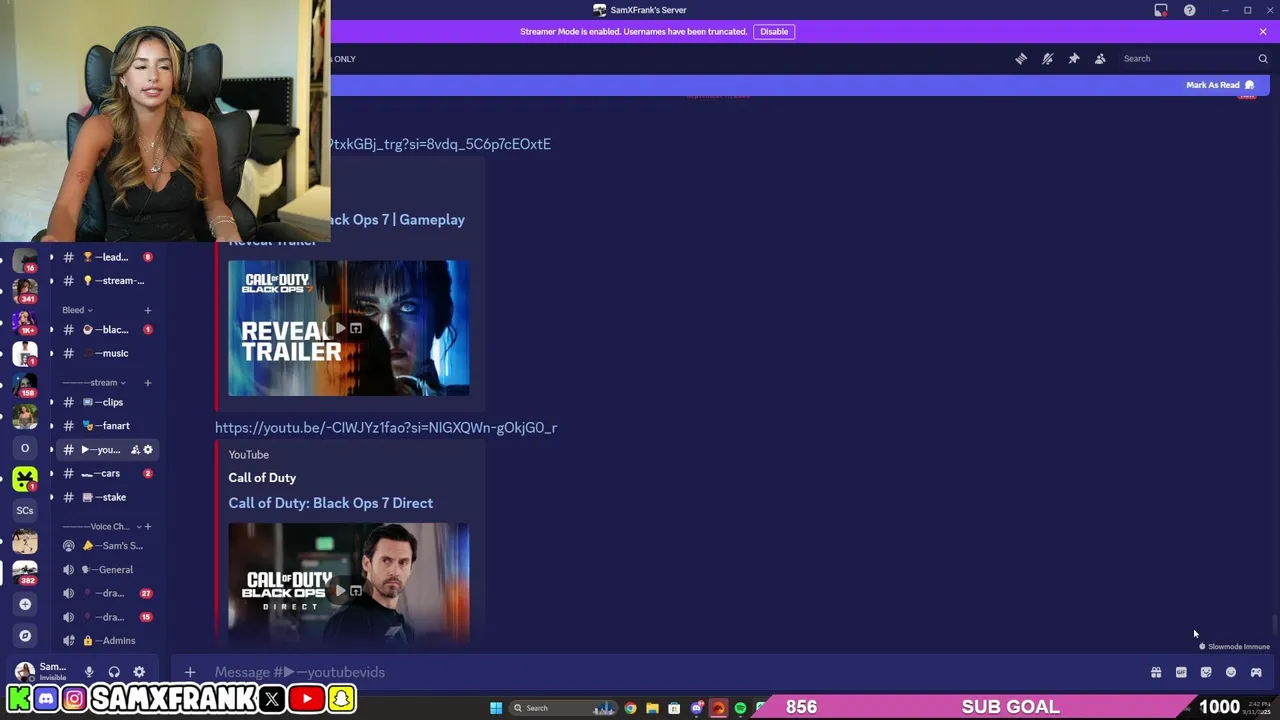Disable Streamer Mode via the banner button
This screenshot has height=720, width=1280.
(774, 31)
